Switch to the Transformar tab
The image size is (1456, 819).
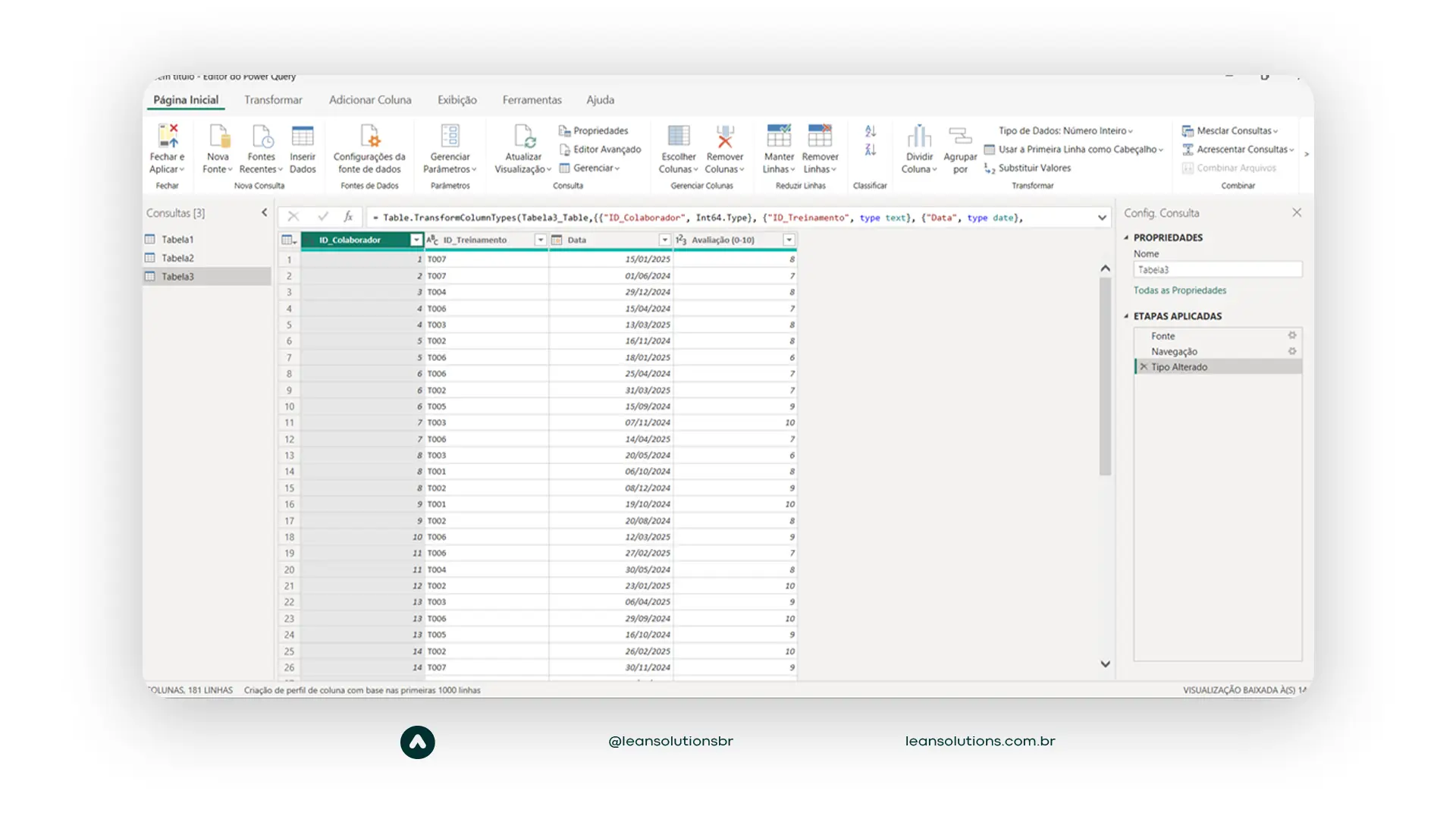(x=273, y=100)
